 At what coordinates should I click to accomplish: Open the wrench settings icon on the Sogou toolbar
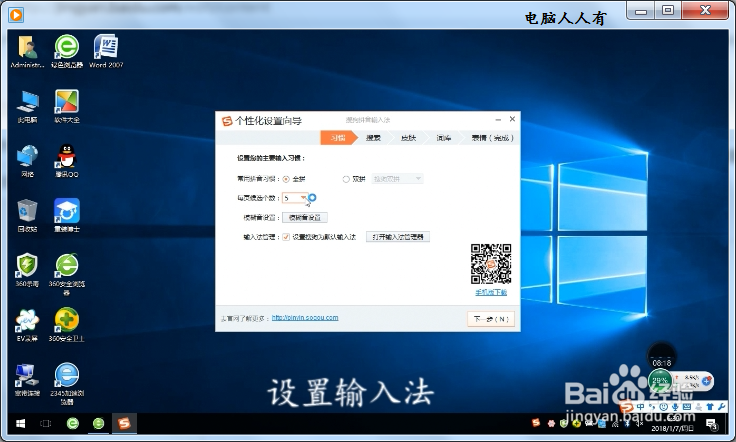[x=721, y=406]
